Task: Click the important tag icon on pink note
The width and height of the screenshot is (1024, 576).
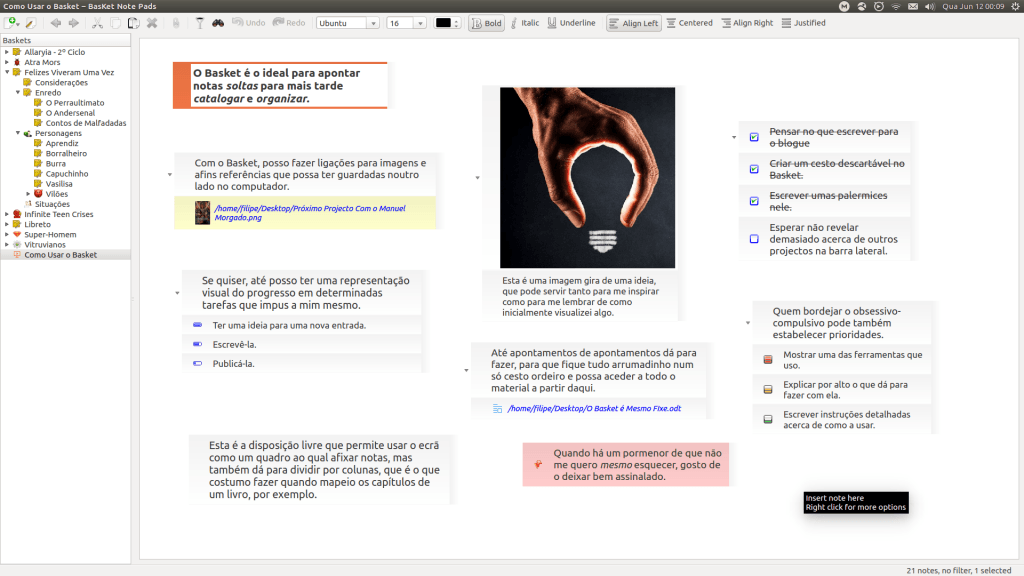Action: [538, 464]
